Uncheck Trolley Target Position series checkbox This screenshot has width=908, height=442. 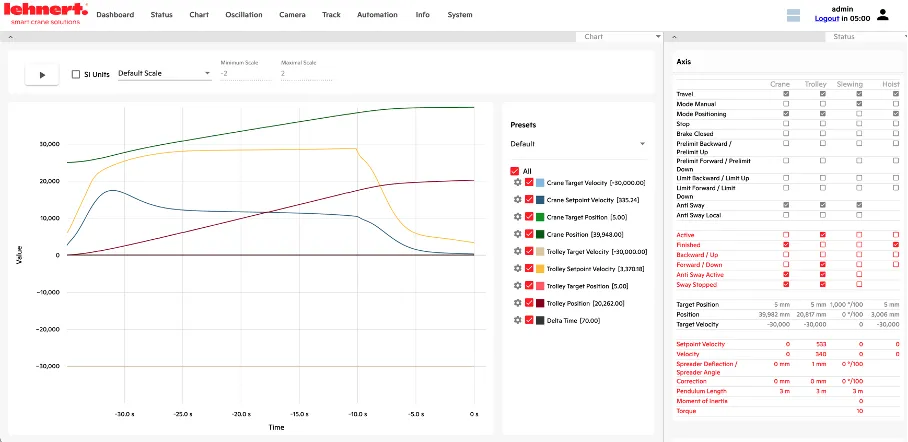pyautogui.click(x=529, y=286)
